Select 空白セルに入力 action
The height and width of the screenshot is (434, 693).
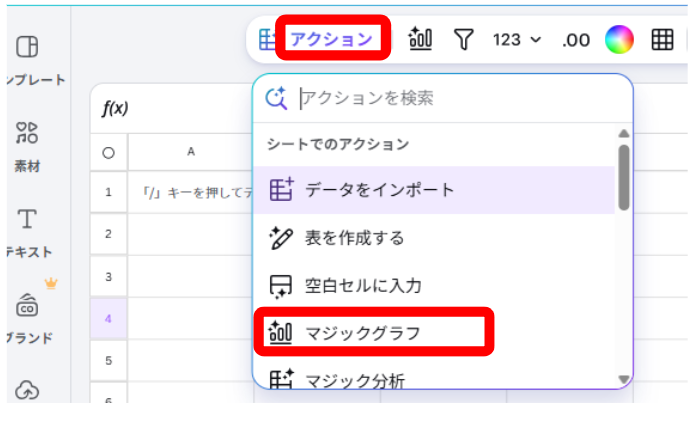pyautogui.click(x=434, y=286)
